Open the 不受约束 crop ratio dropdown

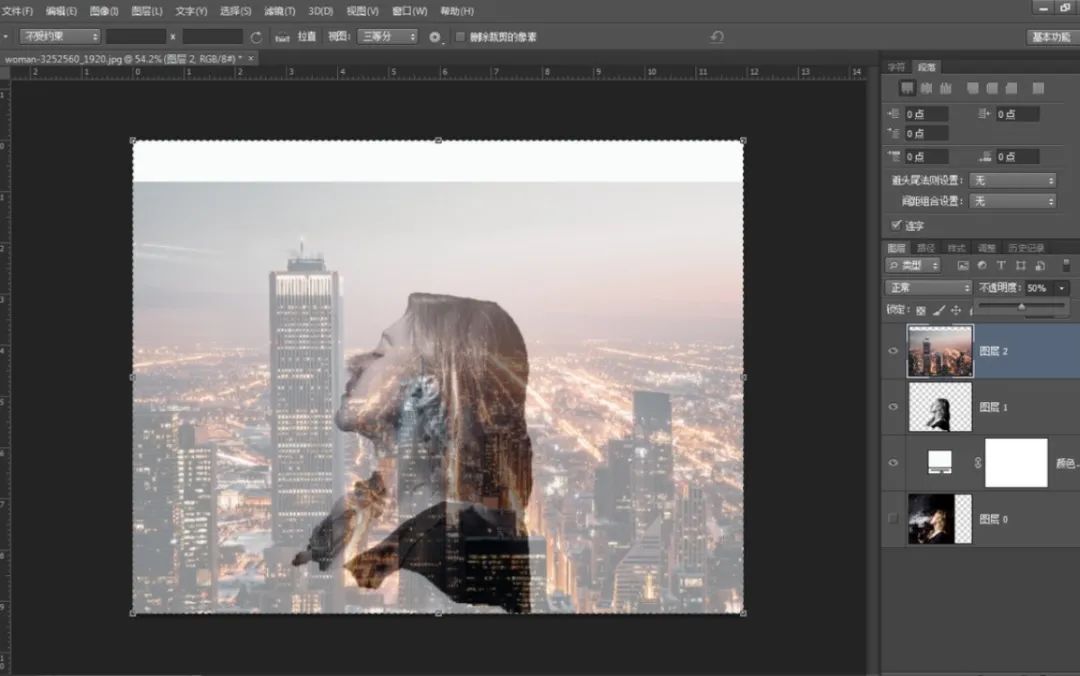click(x=60, y=37)
